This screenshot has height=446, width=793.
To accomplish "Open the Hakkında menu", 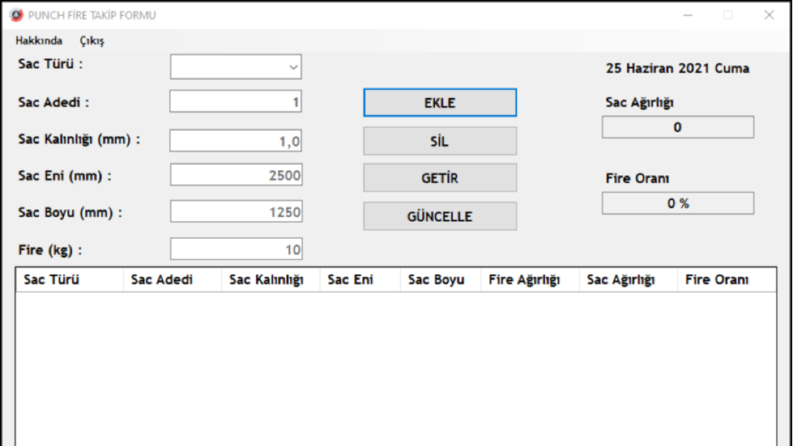I will [39, 41].
